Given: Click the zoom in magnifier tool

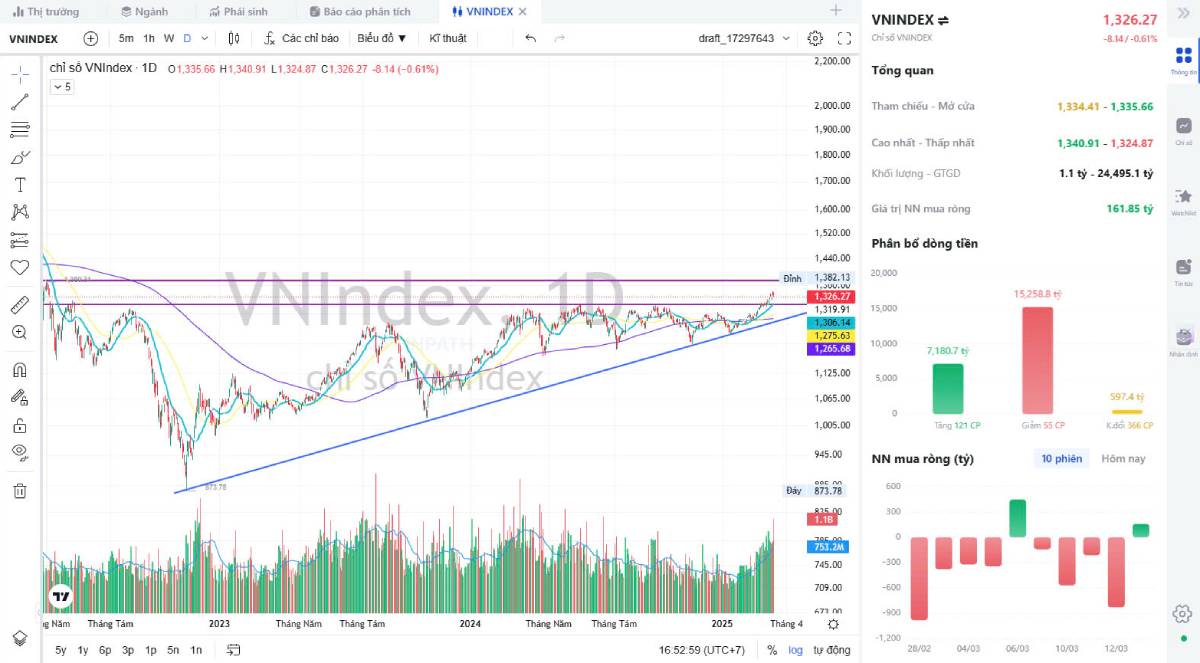Looking at the screenshot, I should pyautogui.click(x=19, y=332).
